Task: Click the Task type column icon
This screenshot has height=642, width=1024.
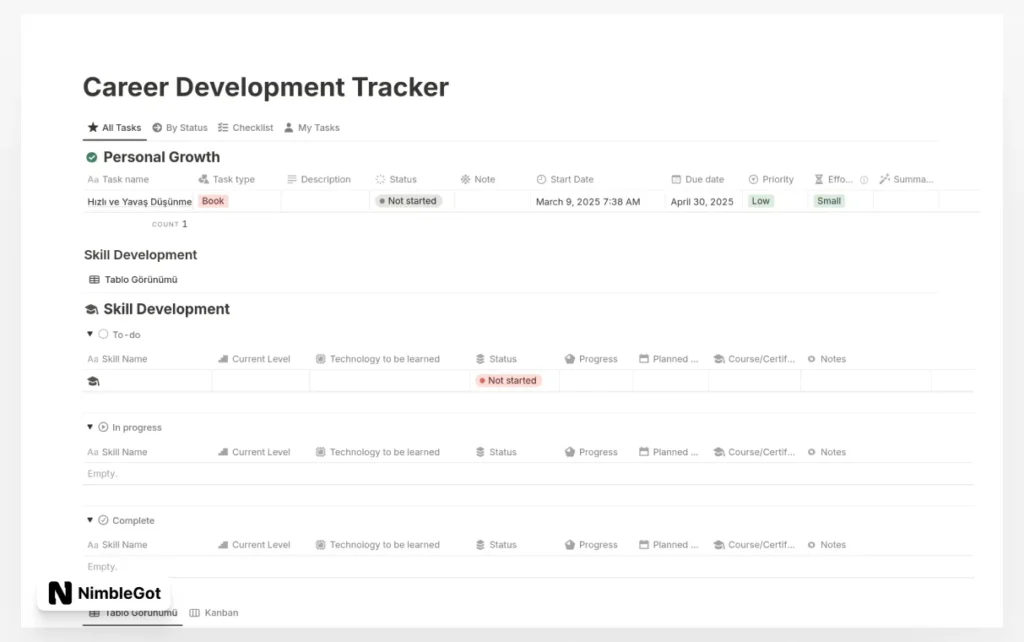Action: [204, 179]
